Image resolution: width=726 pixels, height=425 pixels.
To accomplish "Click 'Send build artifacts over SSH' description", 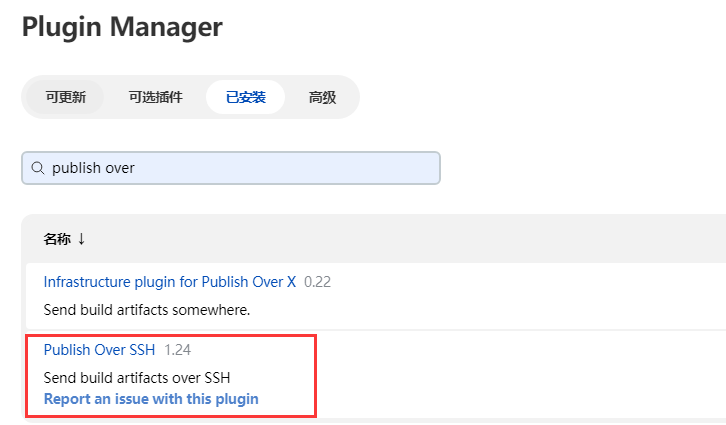I will coord(137,378).
